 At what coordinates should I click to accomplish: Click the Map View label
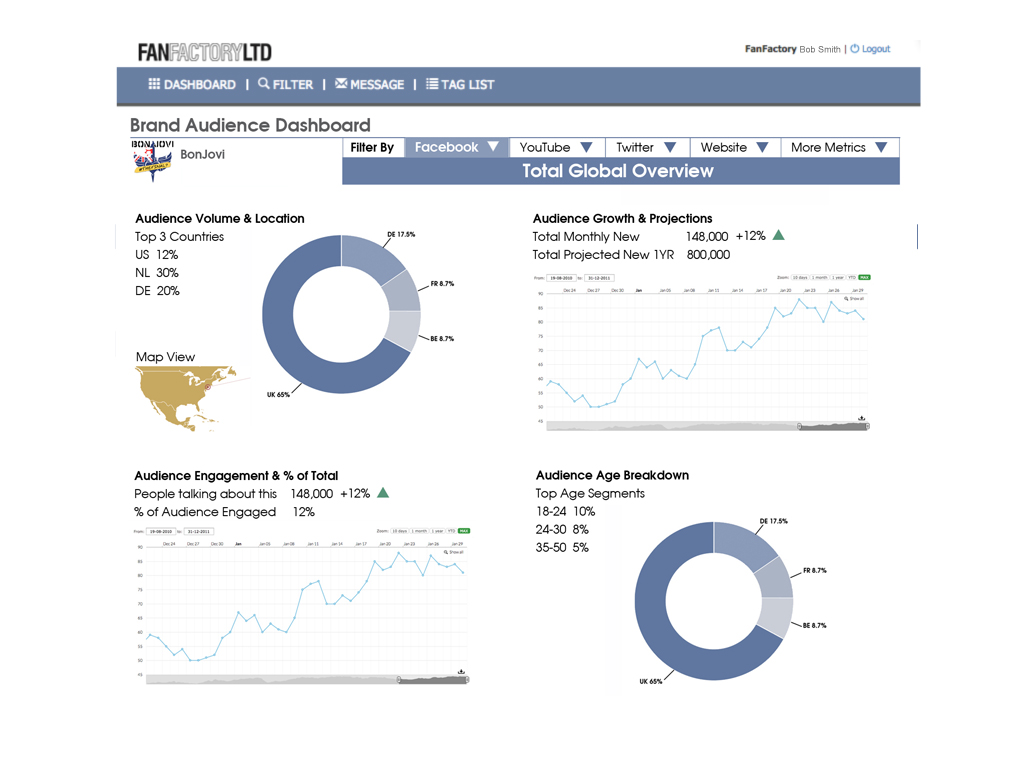point(165,357)
